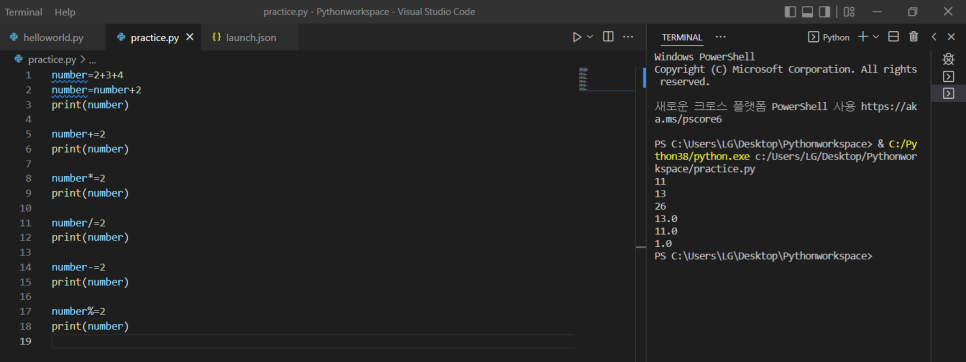Kill the terminal with the trash icon
966x362 pixels.
(x=914, y=37)
